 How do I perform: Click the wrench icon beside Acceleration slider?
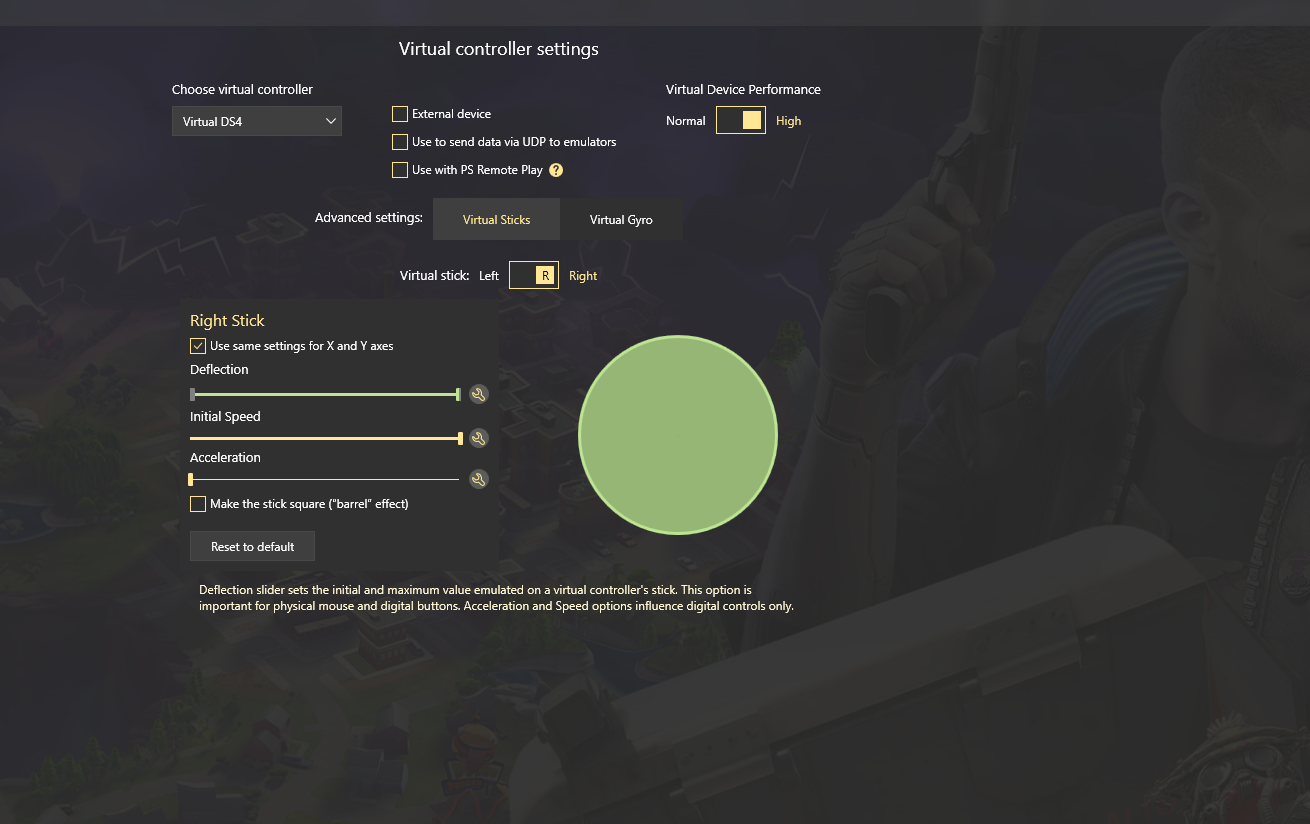tap(479, 479)
